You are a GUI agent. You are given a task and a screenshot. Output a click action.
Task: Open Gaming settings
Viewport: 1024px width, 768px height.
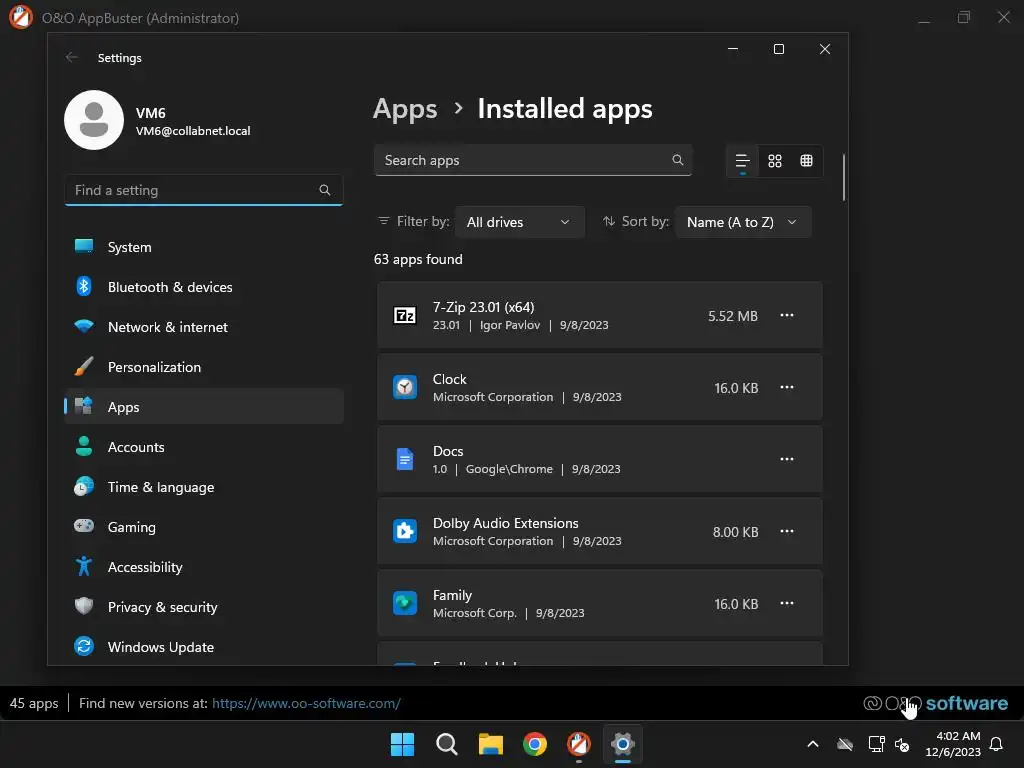pos(204,527)
